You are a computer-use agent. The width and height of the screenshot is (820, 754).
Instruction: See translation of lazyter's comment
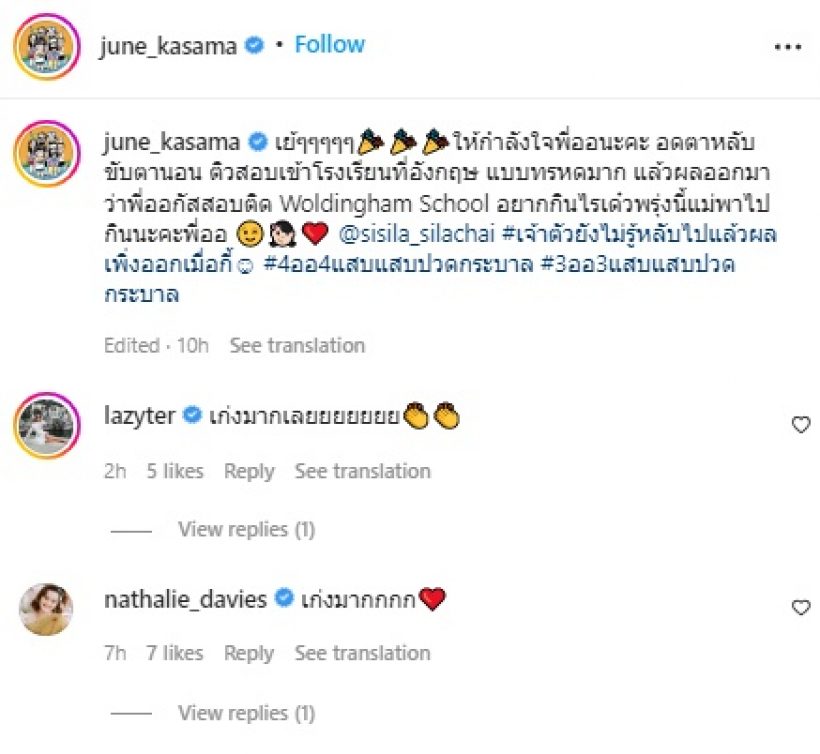pyautogui.click(x=362, y=471)
